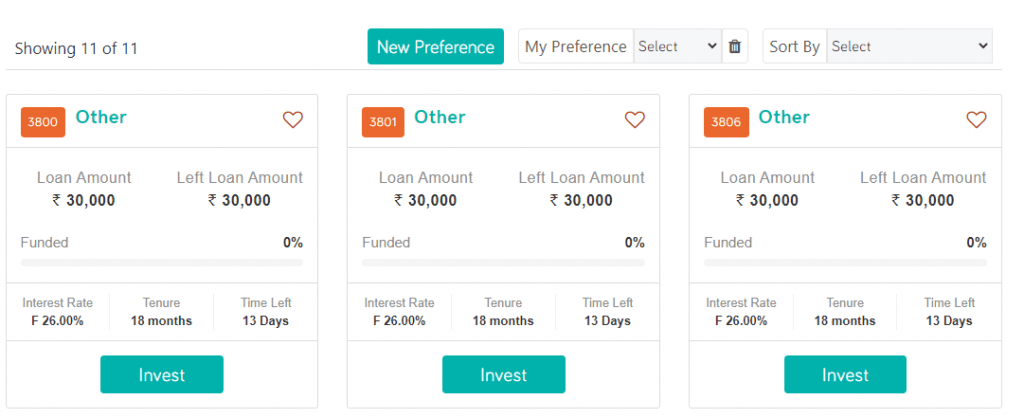Click orange 3800 loan ID badge
The height and width of the screenshot is (418, 1024).
click(43, 122)
